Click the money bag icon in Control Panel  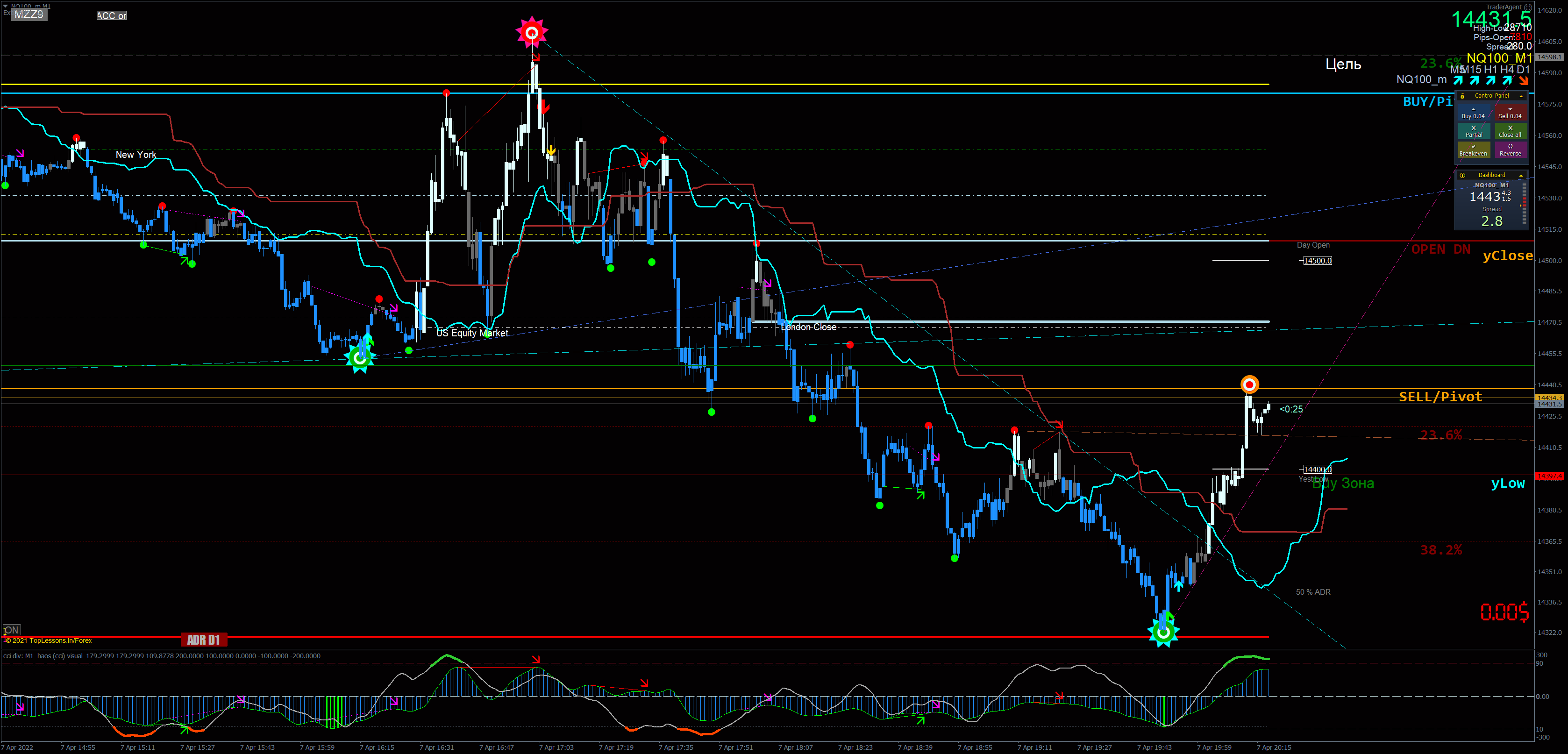tap(1462, 96)
